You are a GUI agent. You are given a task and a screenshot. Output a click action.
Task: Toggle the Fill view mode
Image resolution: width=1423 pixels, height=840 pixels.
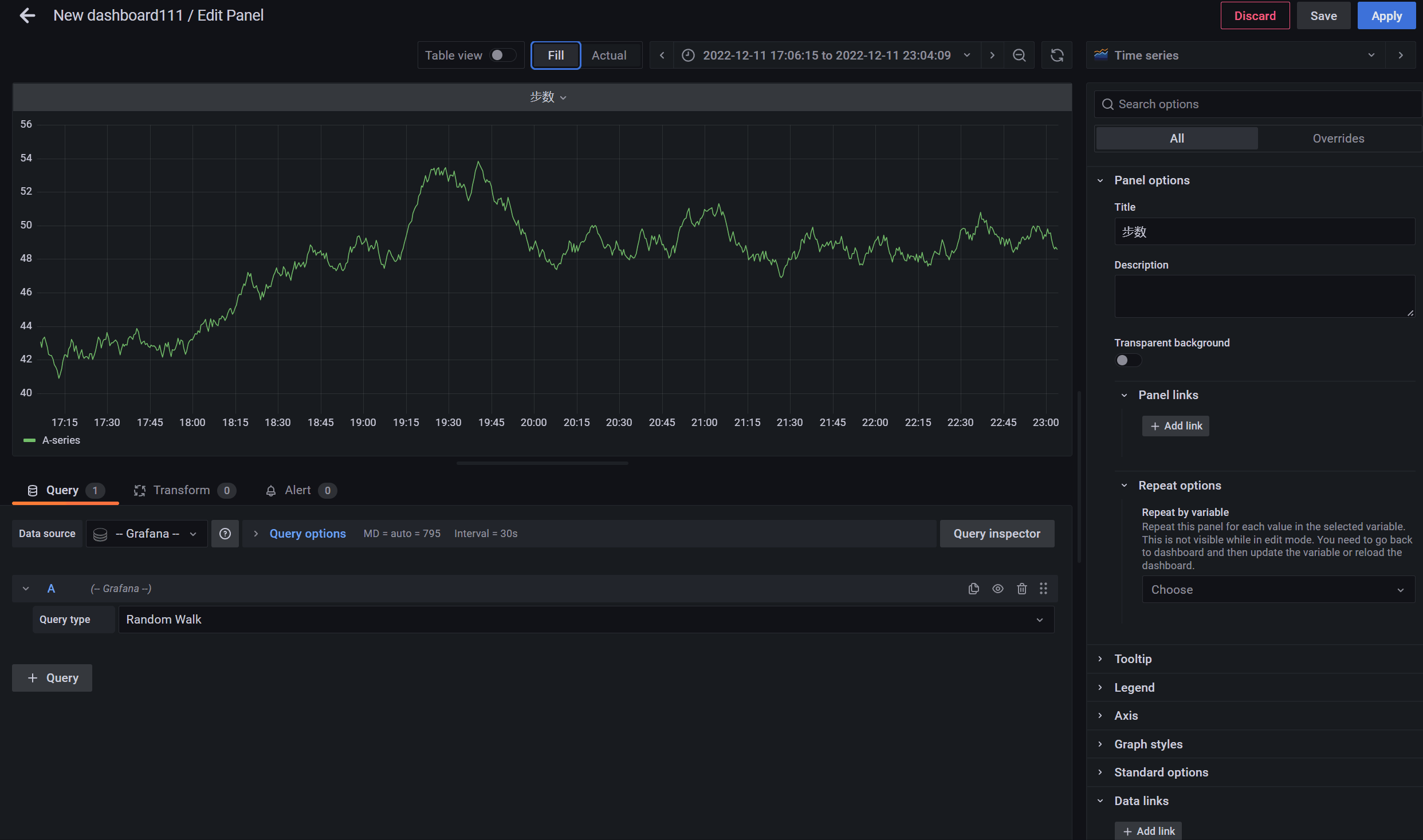(x=556, y=55)
